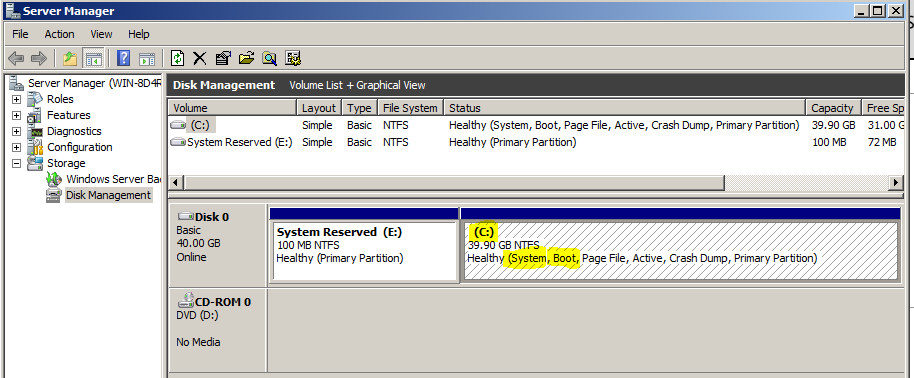Click the Windows Server Backup tree icon

pyautogui.click(x=54, y=179)
